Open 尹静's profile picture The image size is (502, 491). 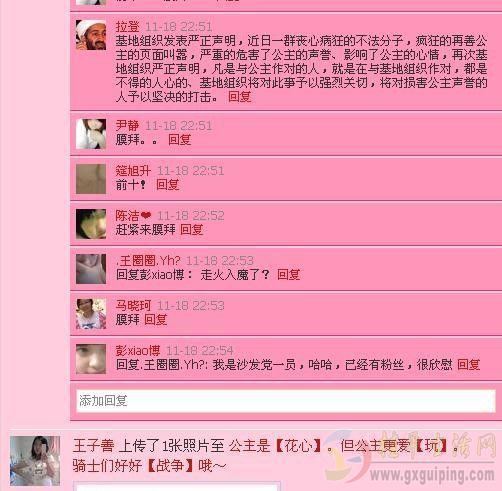click(x=91, y=134)
